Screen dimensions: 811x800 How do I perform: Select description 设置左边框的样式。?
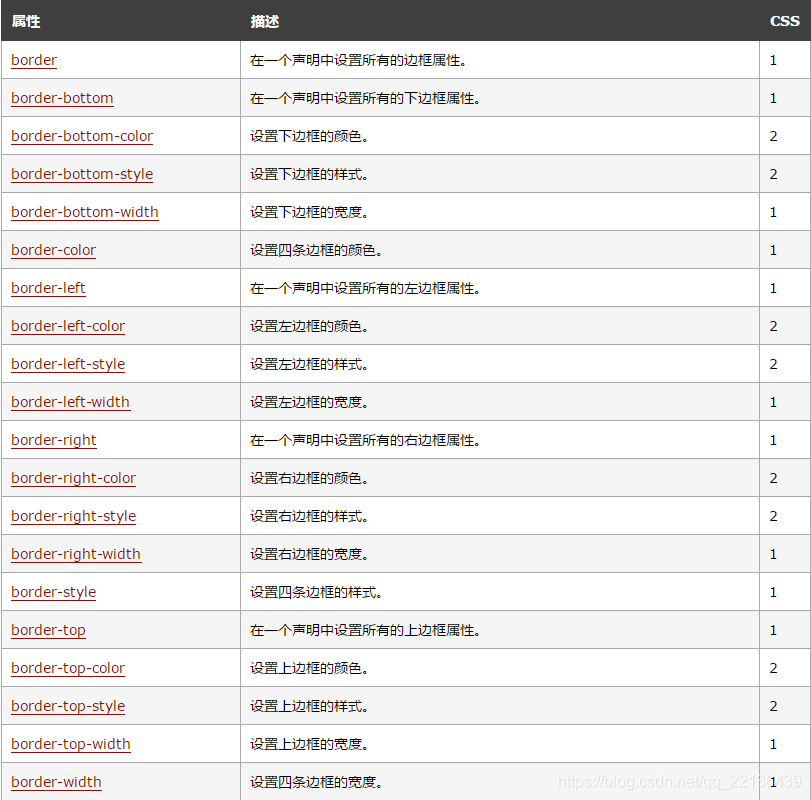click(x=309, y=365)
